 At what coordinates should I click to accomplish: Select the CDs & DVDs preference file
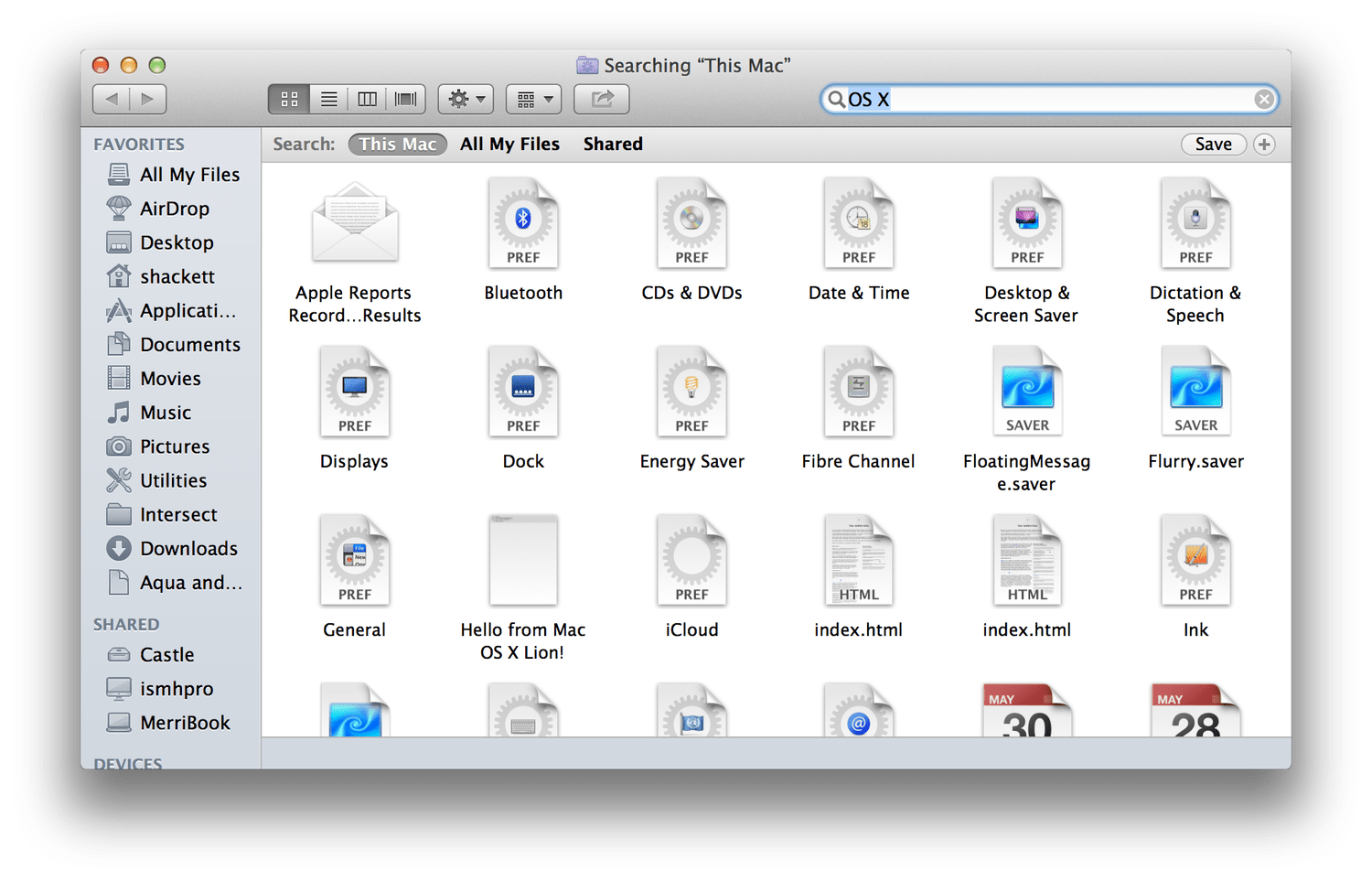691,241
